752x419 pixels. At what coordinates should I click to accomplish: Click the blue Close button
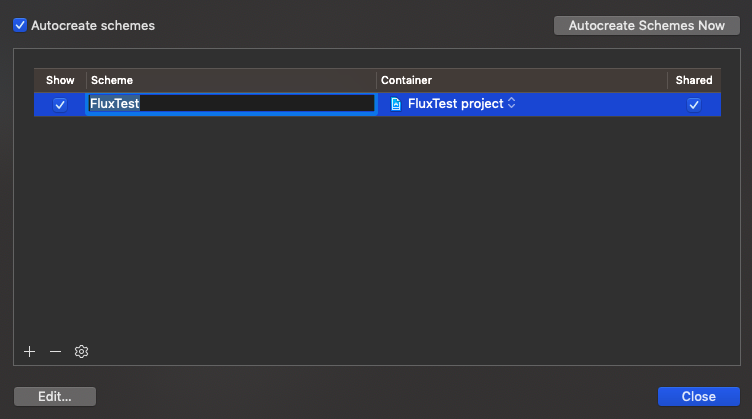(699, 396)
